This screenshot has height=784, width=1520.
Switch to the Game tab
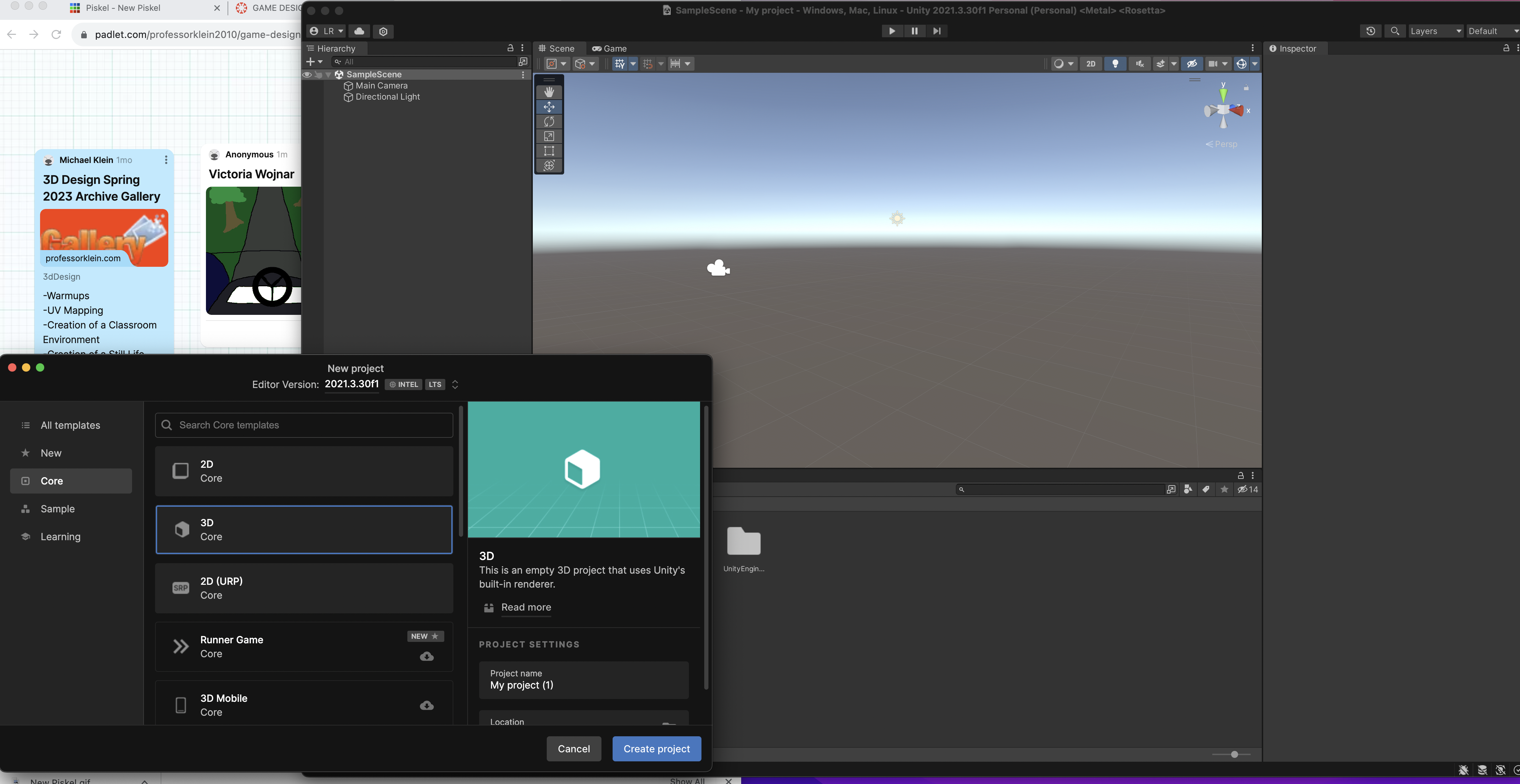click(609, 48)
